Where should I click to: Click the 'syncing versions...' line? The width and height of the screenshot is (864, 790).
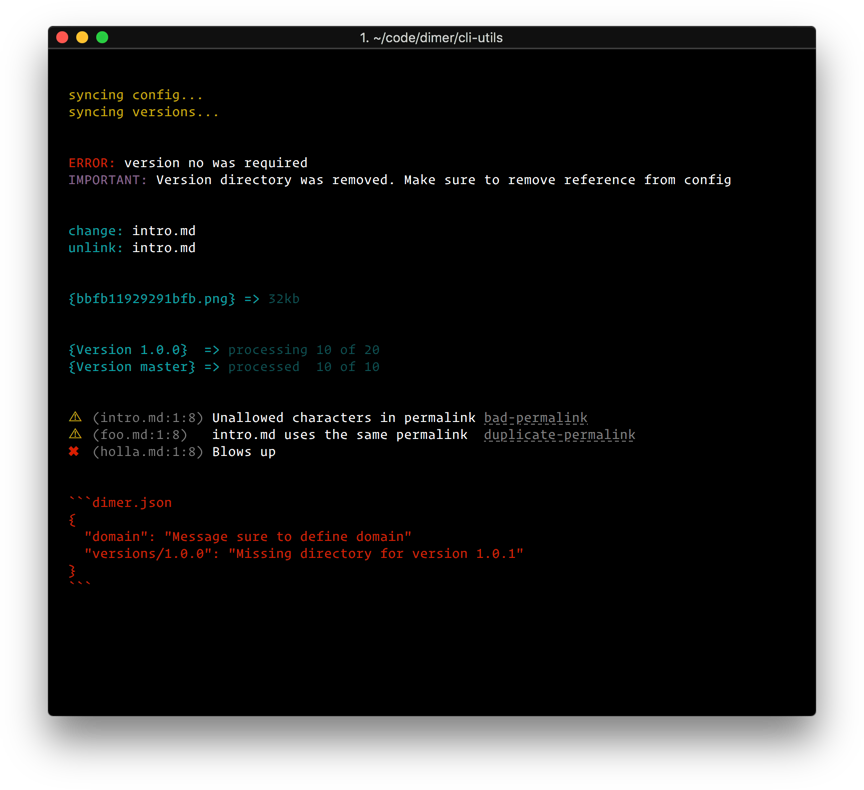[x=143, y=112]
